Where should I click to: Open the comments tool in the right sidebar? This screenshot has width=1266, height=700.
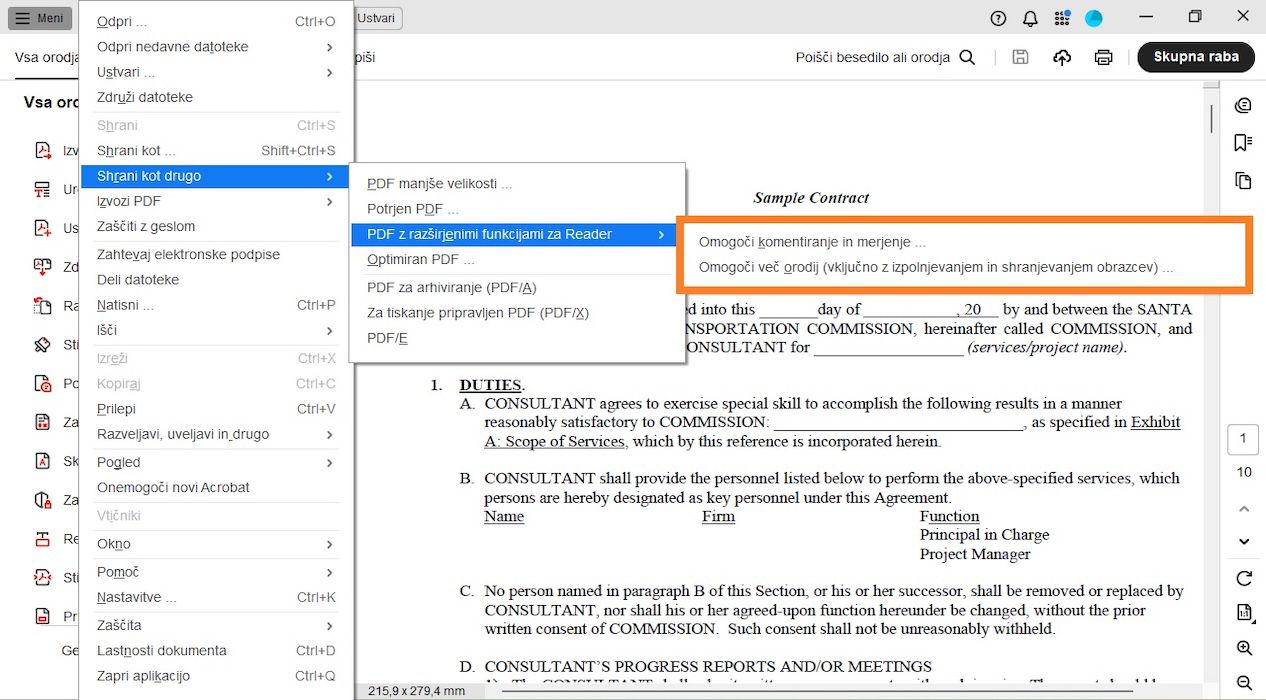(x=1242, y=105)
